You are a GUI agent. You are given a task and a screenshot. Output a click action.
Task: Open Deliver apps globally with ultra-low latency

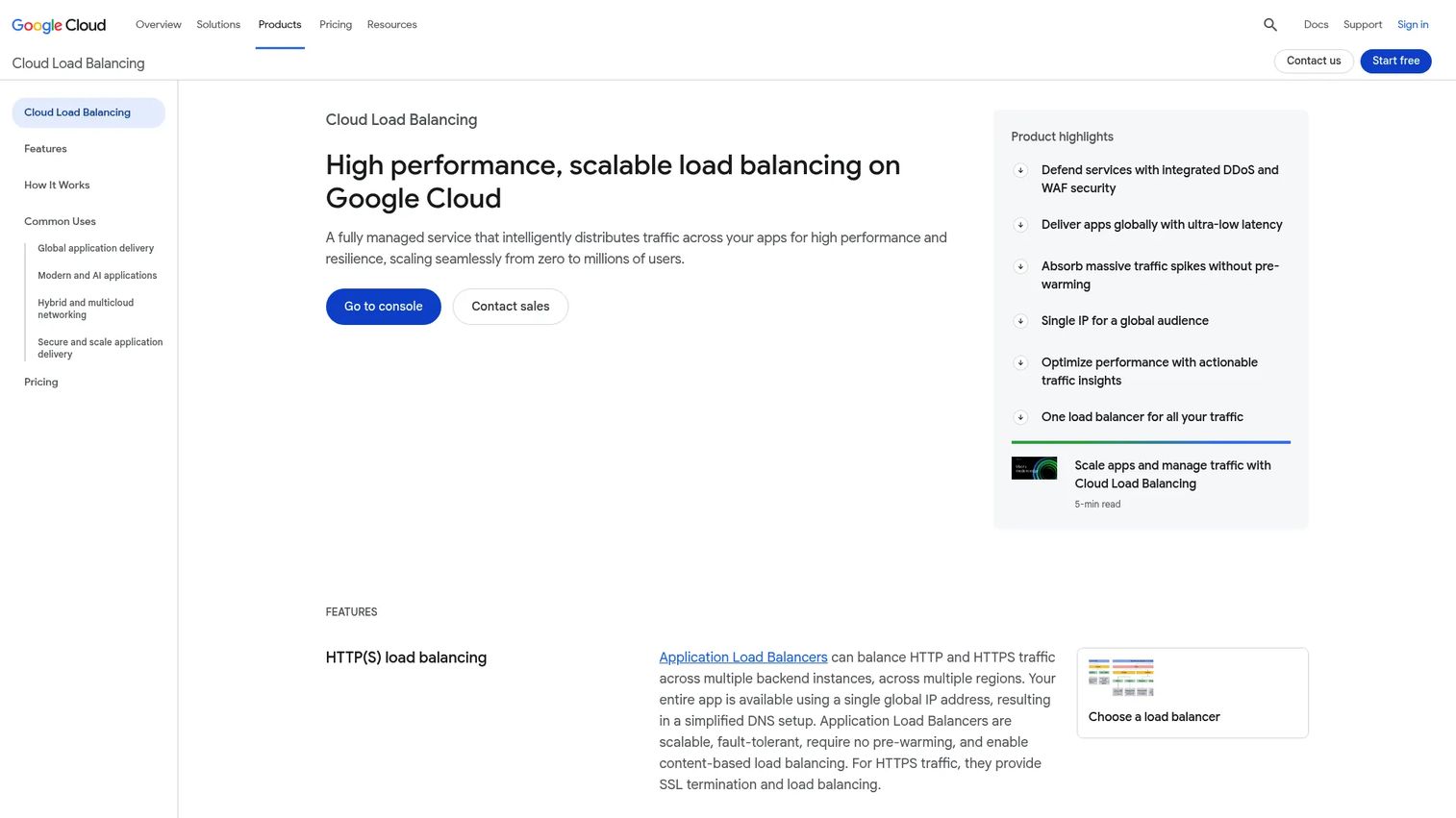point(1162,225)
